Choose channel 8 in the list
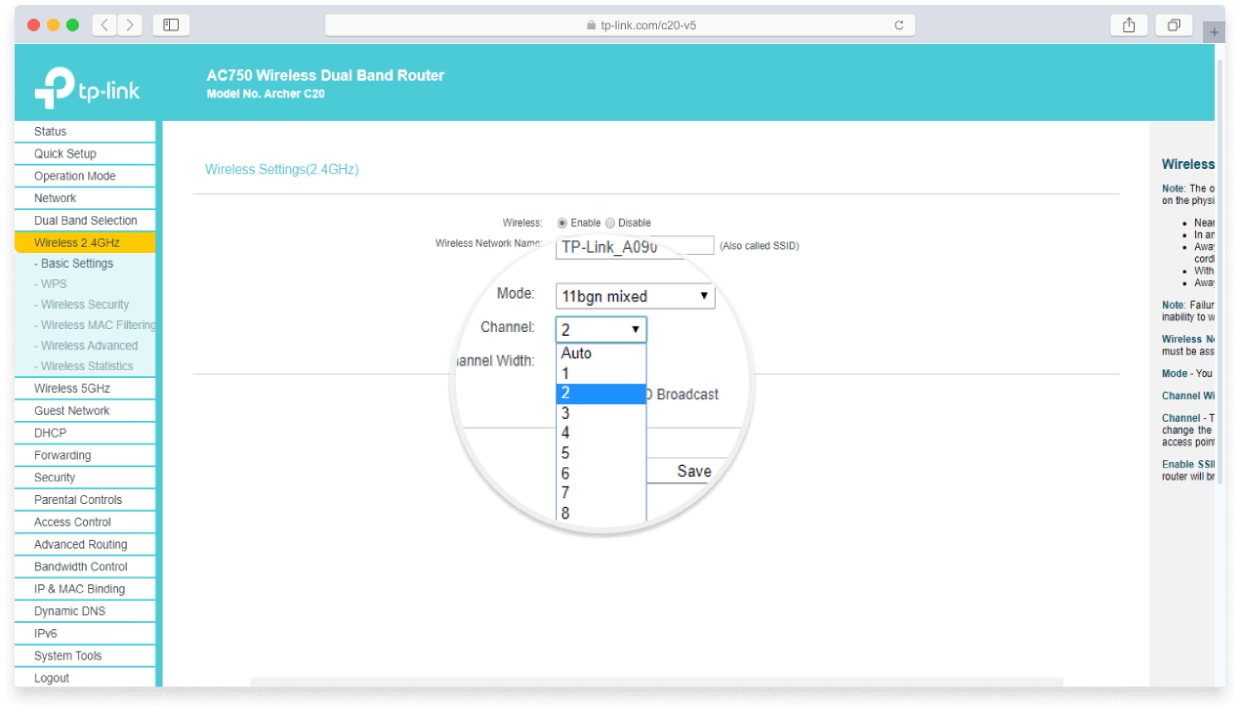 tap(601, 513)
